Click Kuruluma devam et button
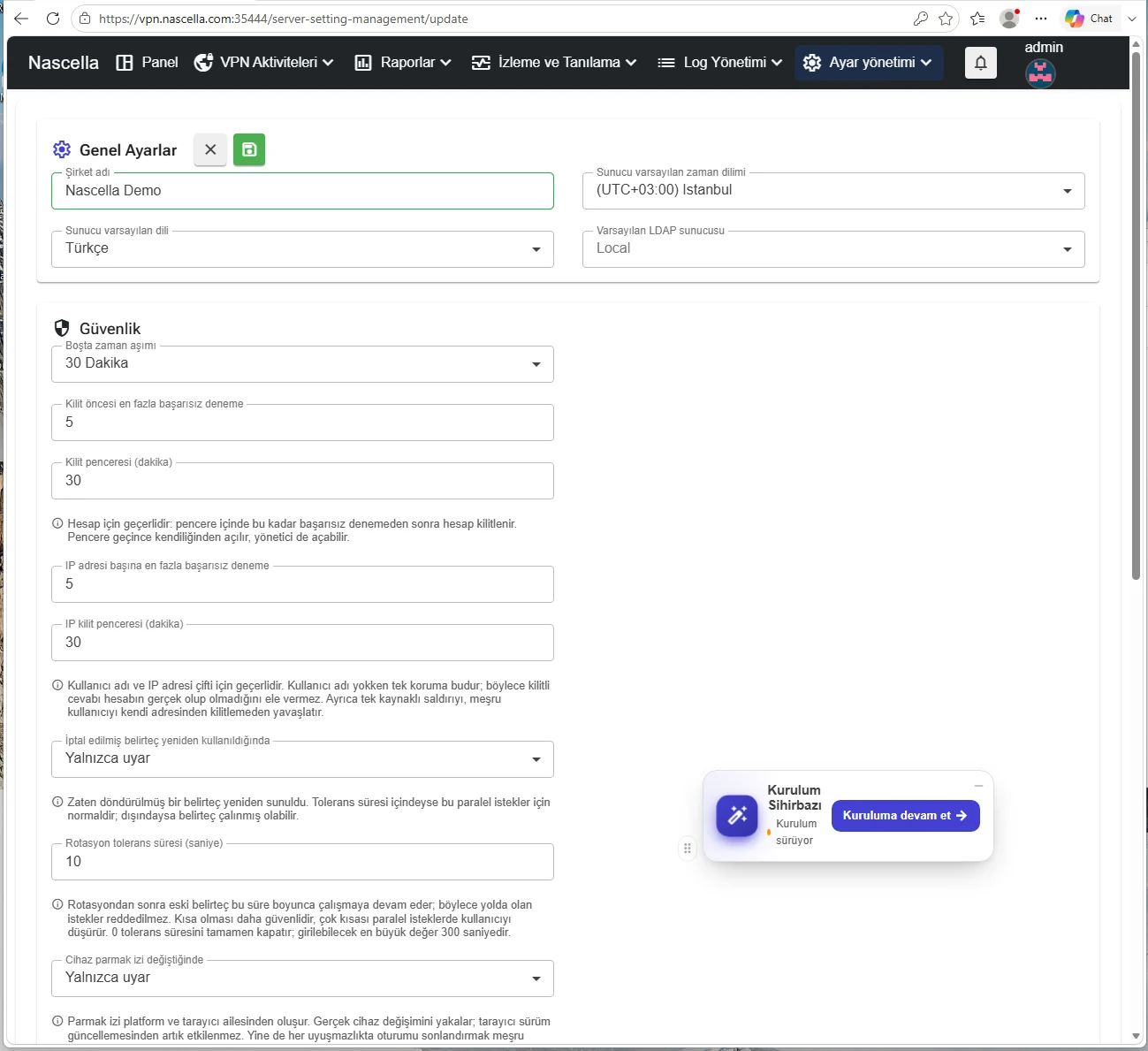Image resolution: width=1148 pixels, height=1051 pixels. pos(905,816)
